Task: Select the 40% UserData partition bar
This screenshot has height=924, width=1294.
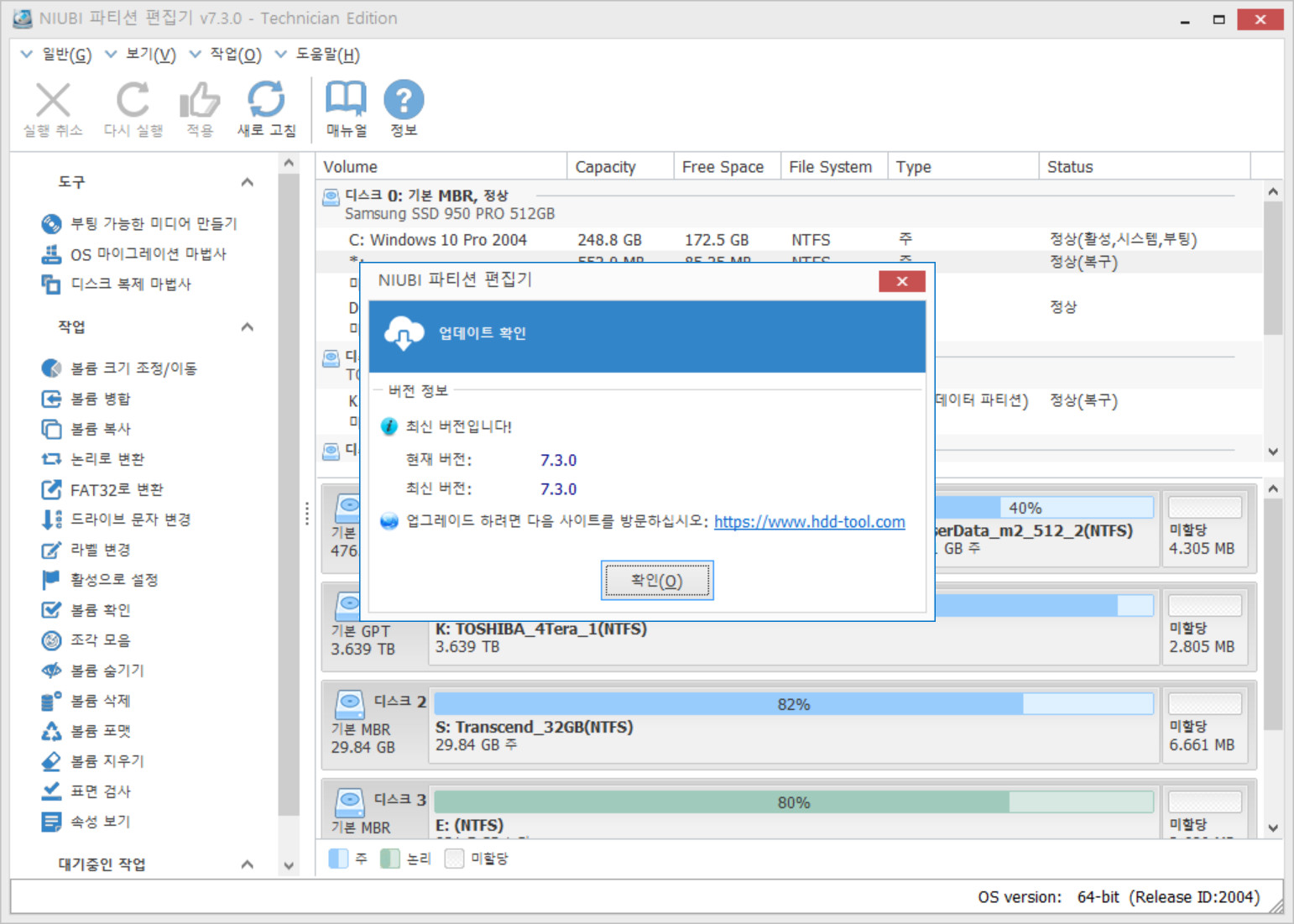Action: tap(1045, 507)
